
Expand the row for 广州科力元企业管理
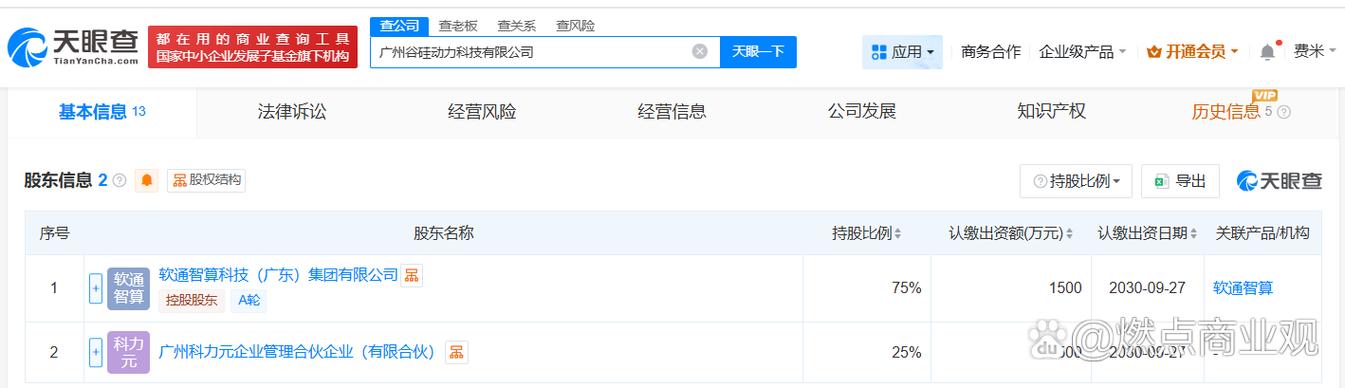[96, 352]
